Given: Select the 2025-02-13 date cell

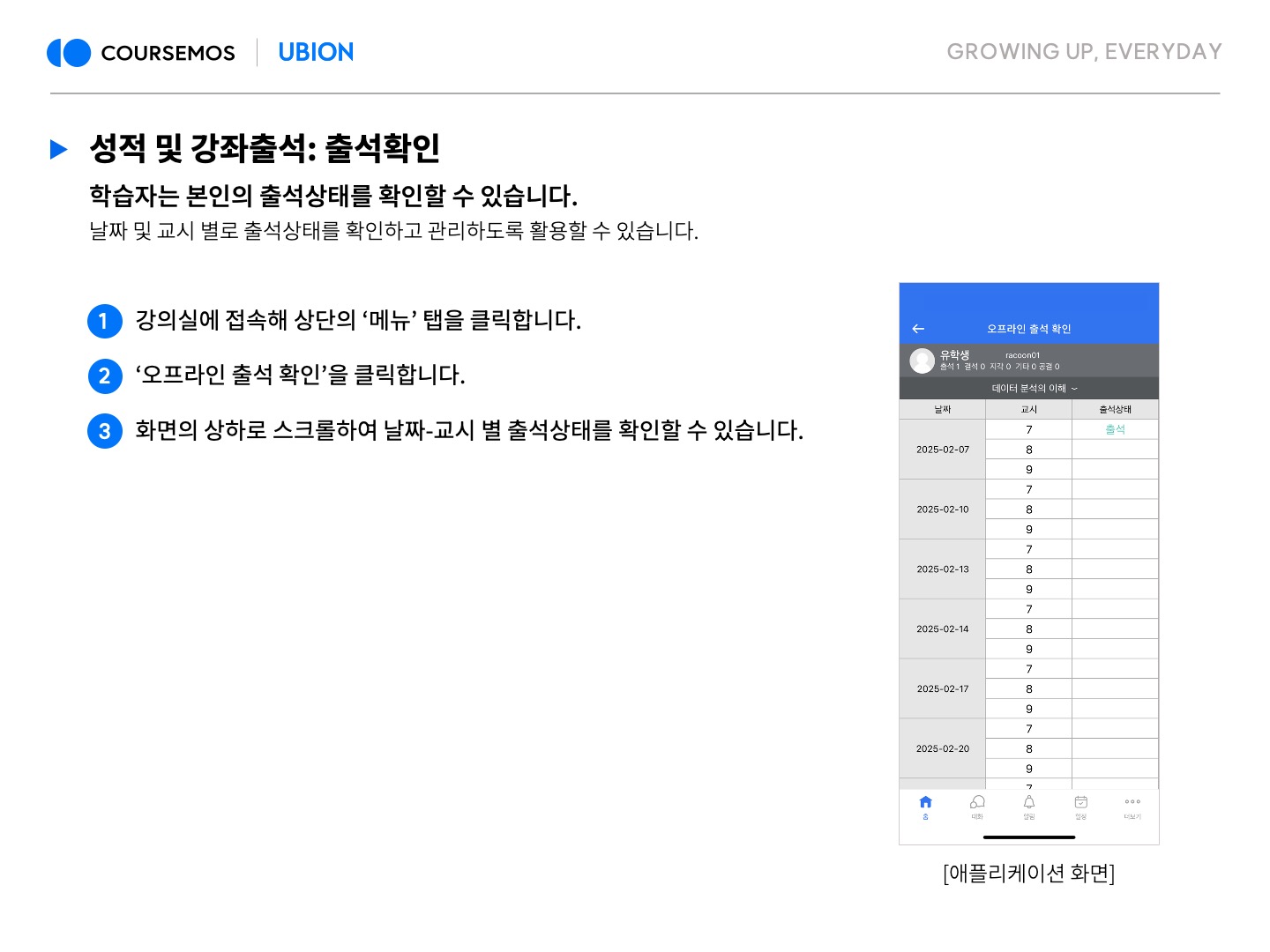Looking at the screenshot, I should coord(942,569).
